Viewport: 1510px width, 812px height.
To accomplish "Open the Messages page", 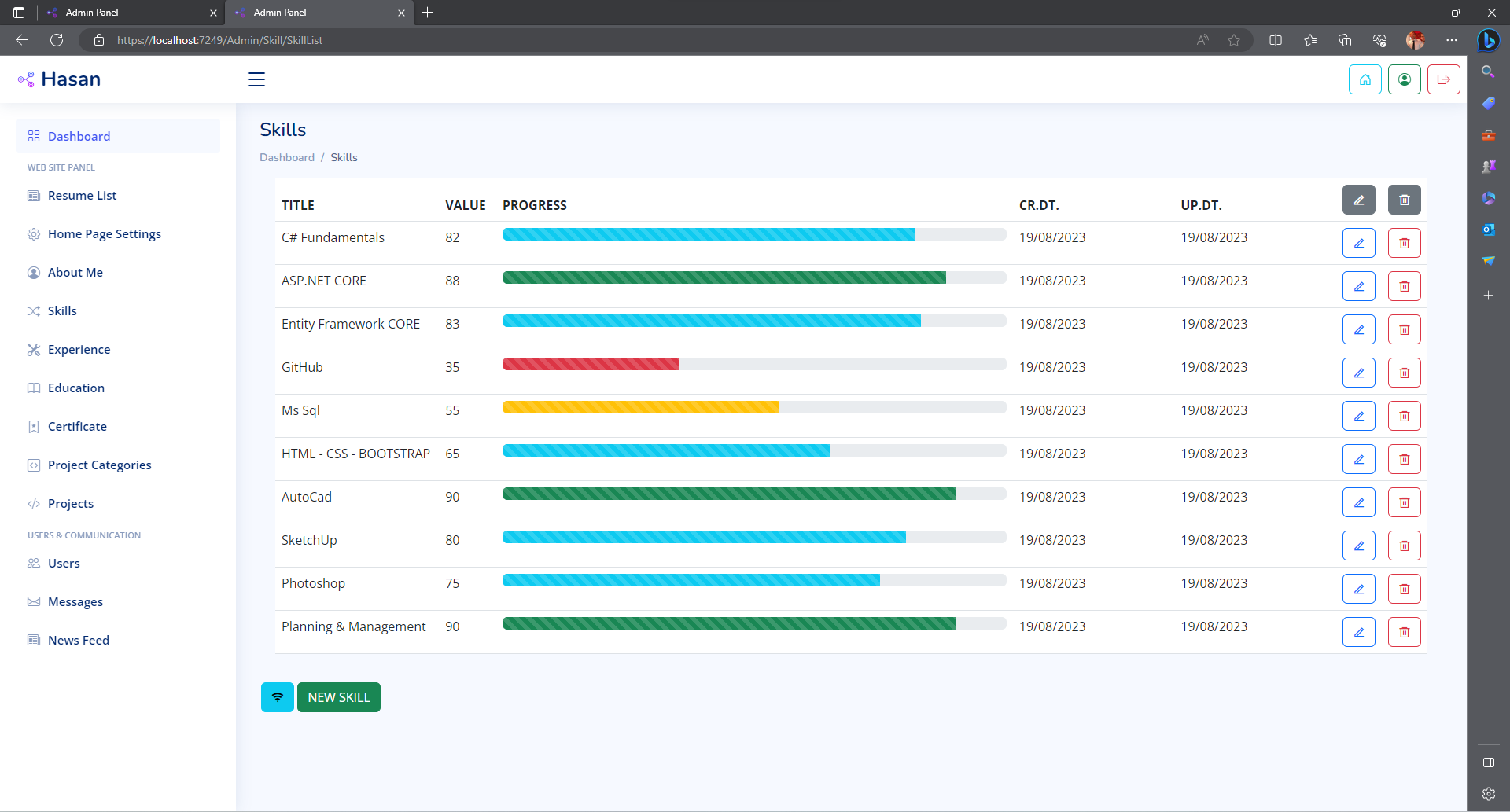I will 118,602.
